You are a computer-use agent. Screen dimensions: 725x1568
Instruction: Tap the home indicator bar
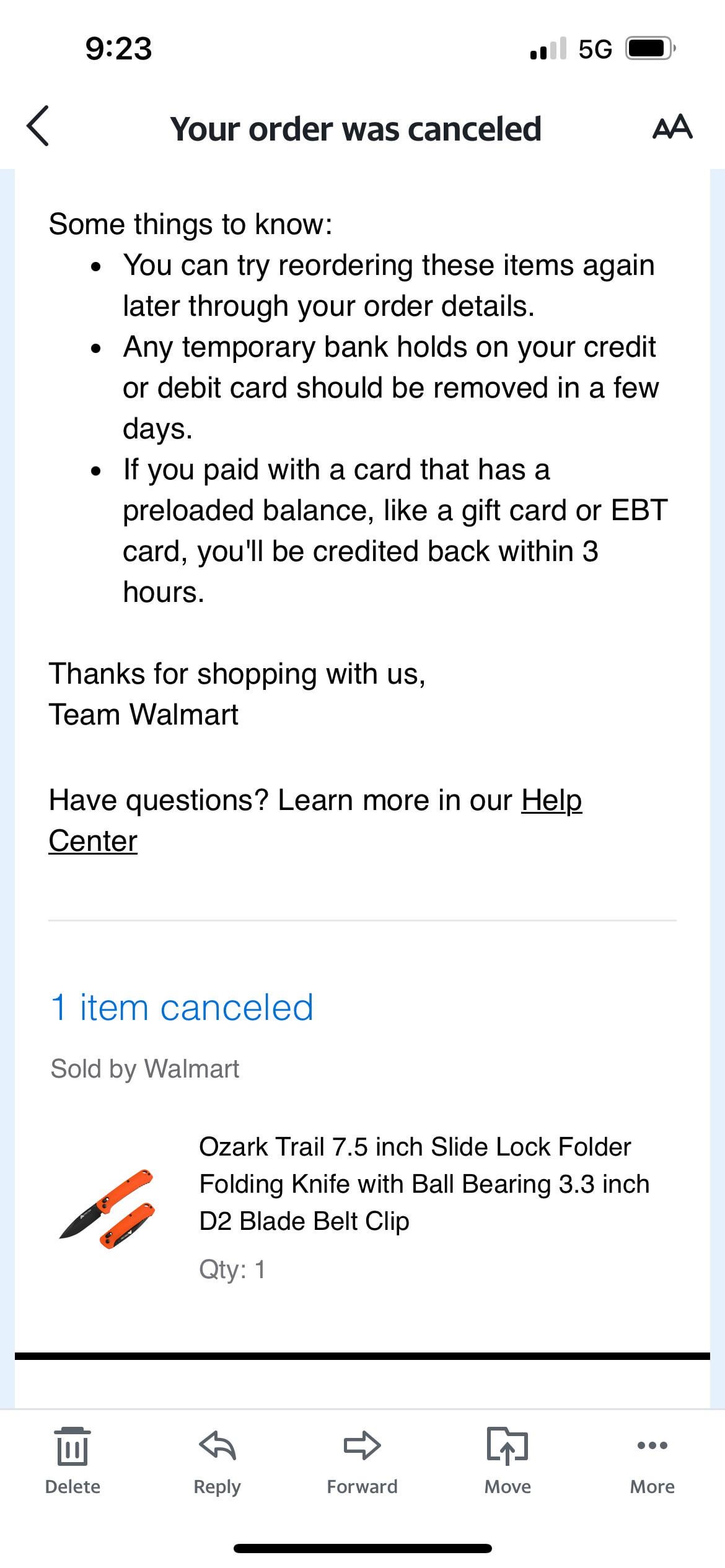pos(362,1548)
